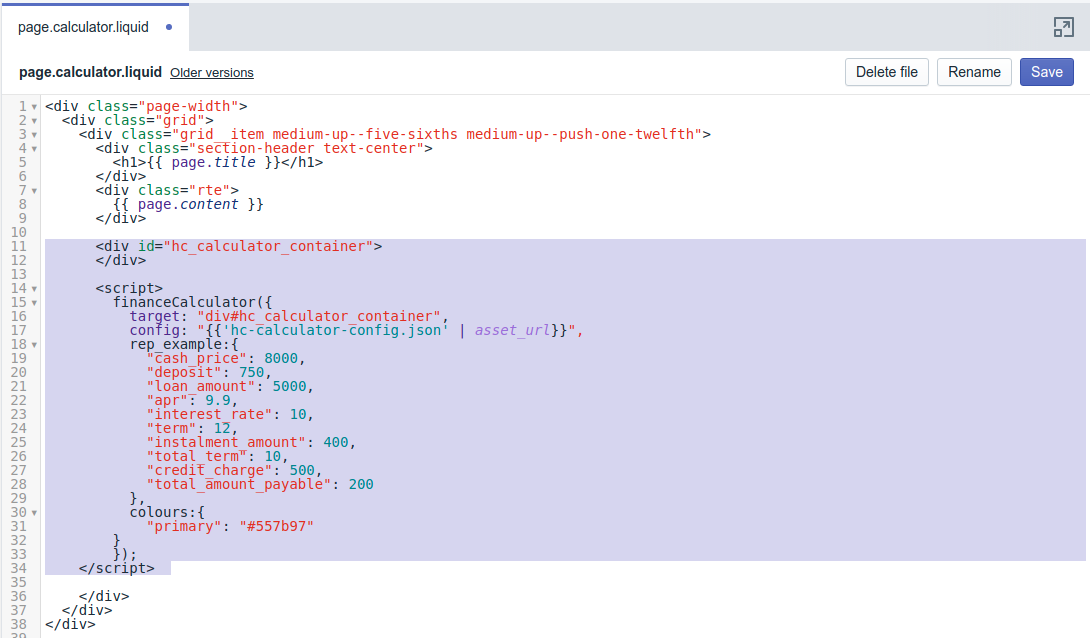This screenshot has width=1090, height=638.
Task: Click line number 38 in the gutter
Action: point(18,624)
